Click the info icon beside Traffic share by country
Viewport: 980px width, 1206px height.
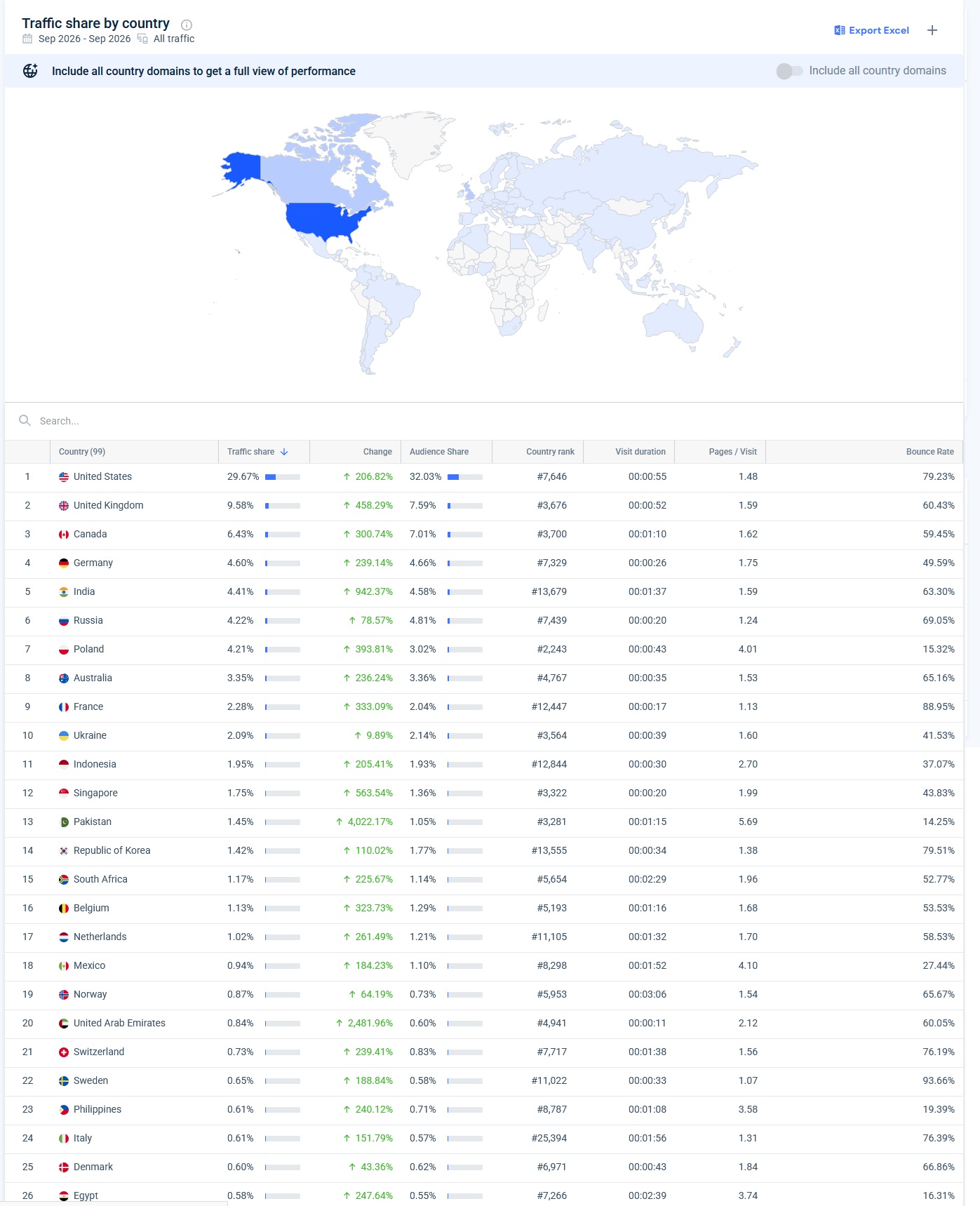point(187,25)
